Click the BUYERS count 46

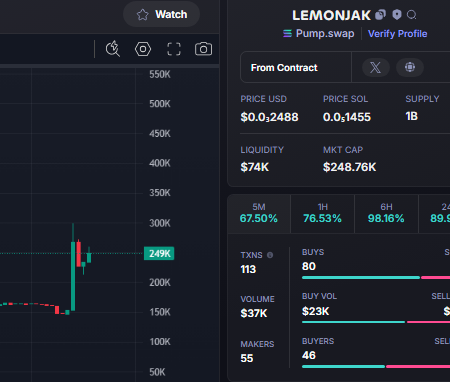point(309,355)
